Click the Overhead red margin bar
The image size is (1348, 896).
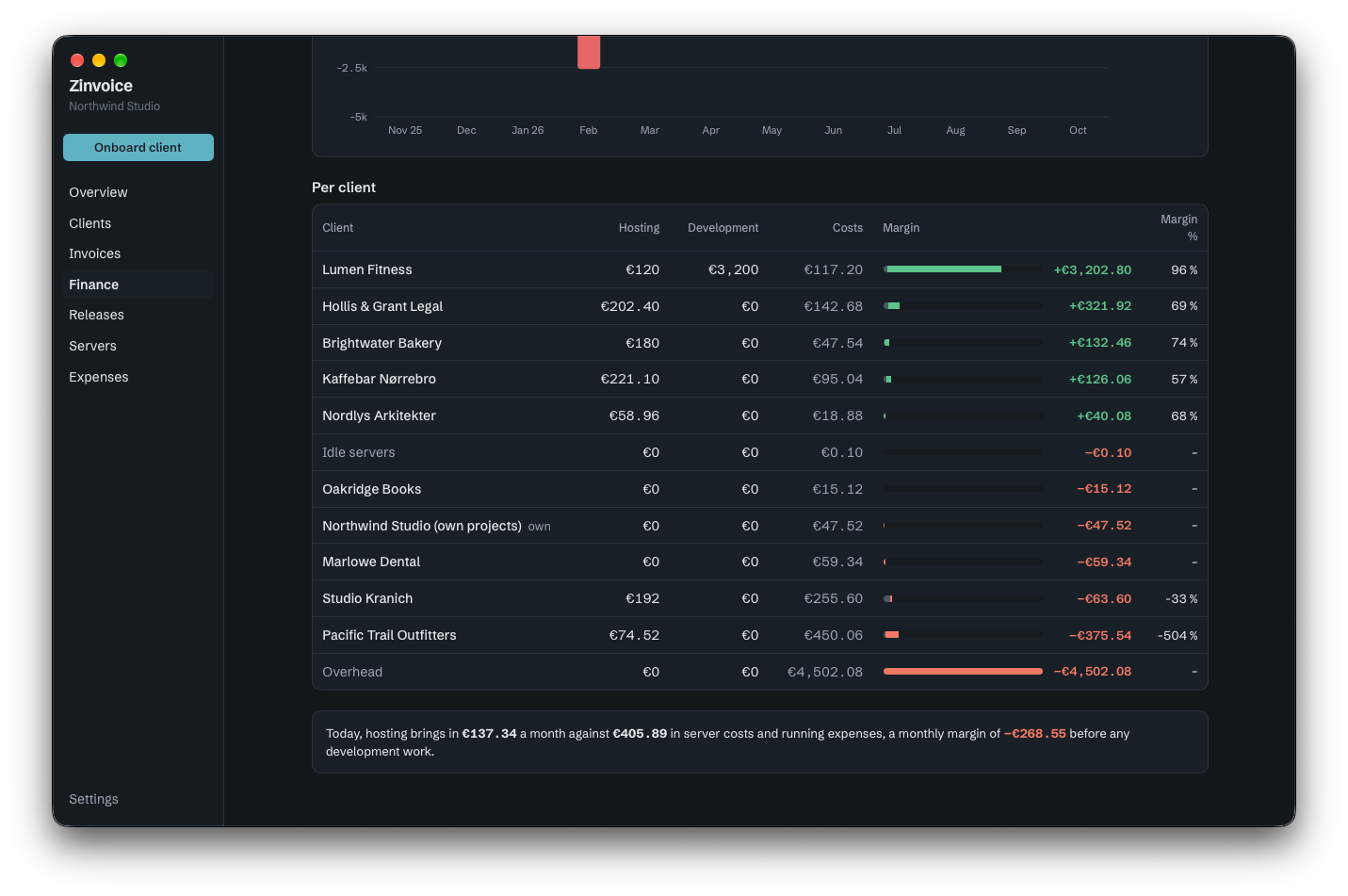(x=963, y=672)
